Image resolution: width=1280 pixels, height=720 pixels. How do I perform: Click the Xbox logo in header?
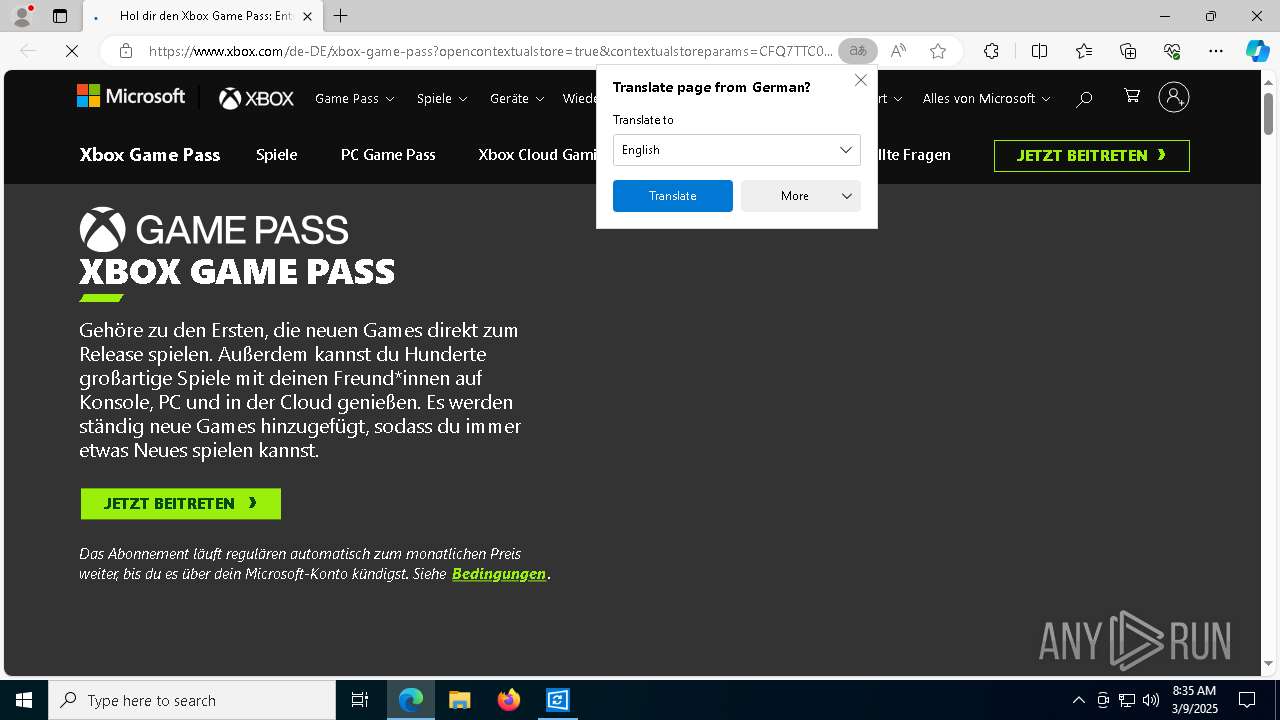[x=256, y=98]
